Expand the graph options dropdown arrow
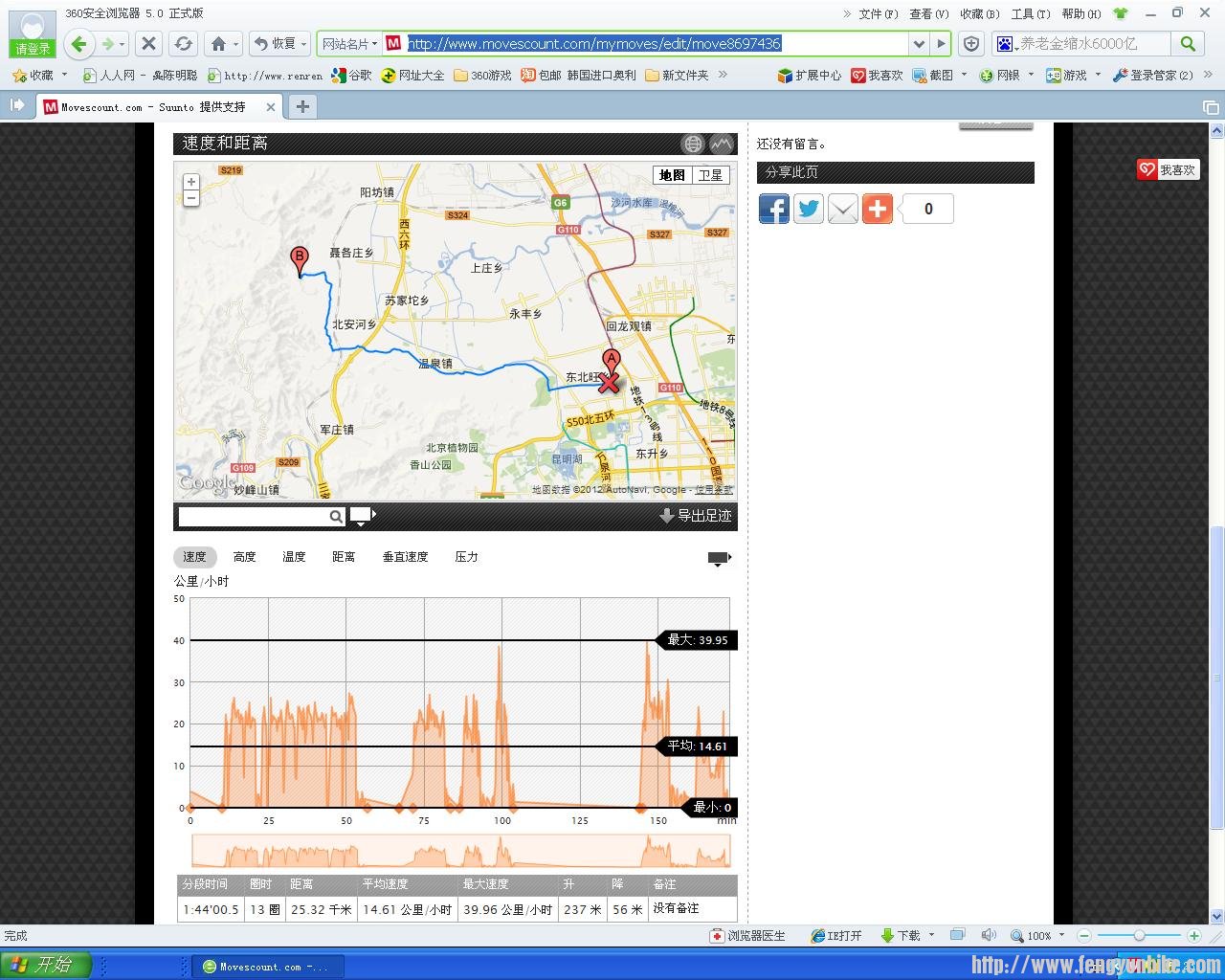Viewport: 1225px width, 980px height. coord(719,558)
